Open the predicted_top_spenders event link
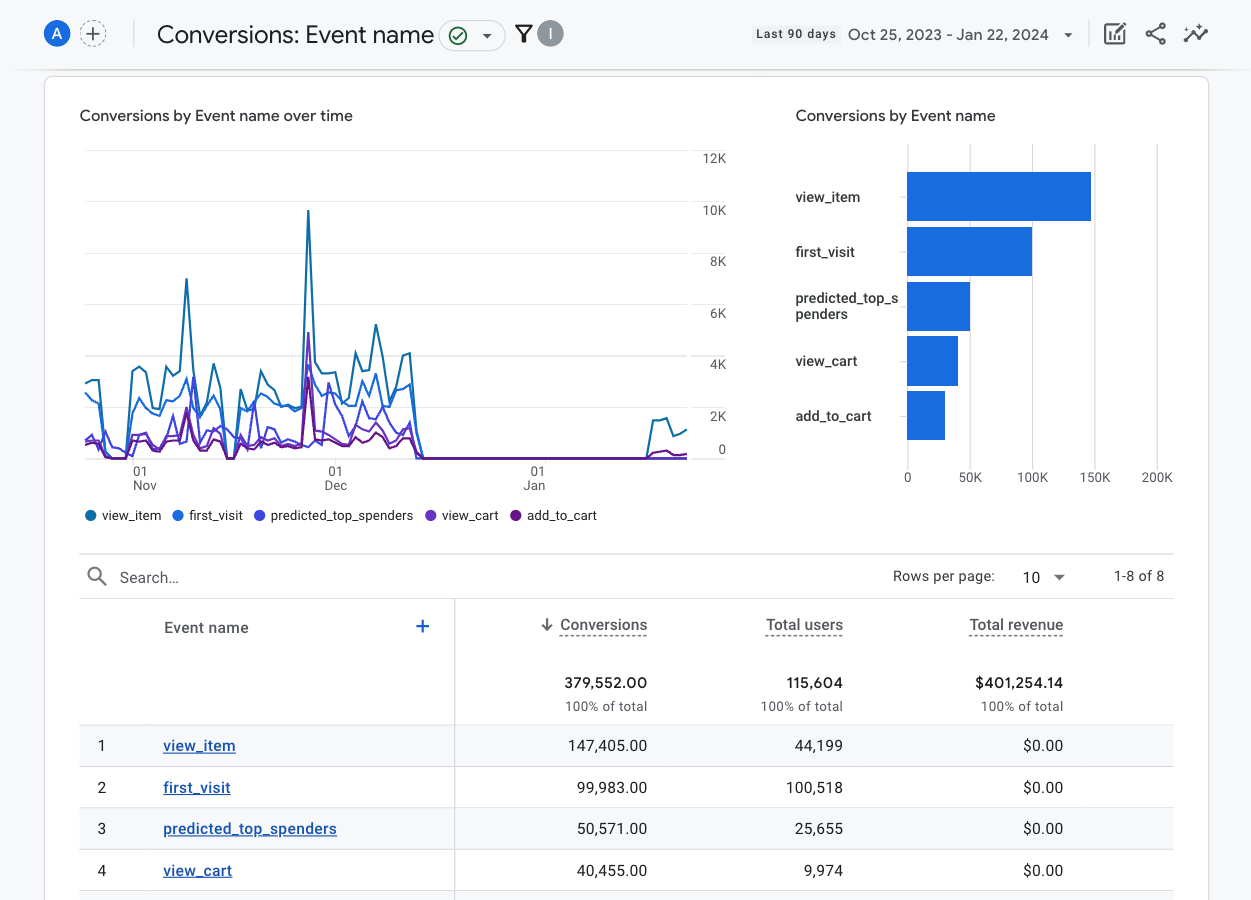Image resolution: width=1251 pixels, height=900 pixels. 249,828
